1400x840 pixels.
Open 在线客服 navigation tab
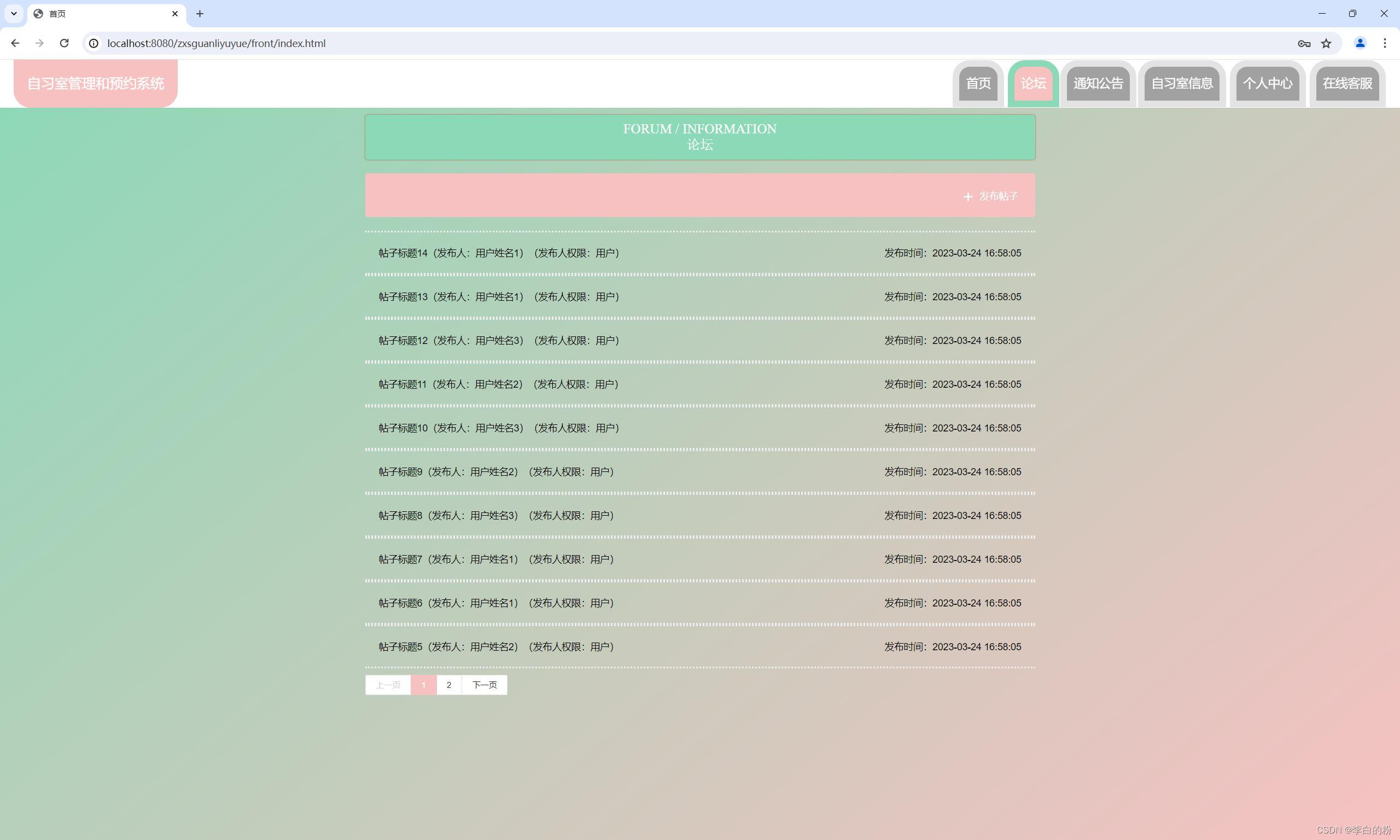click(x=1347, y=84)
